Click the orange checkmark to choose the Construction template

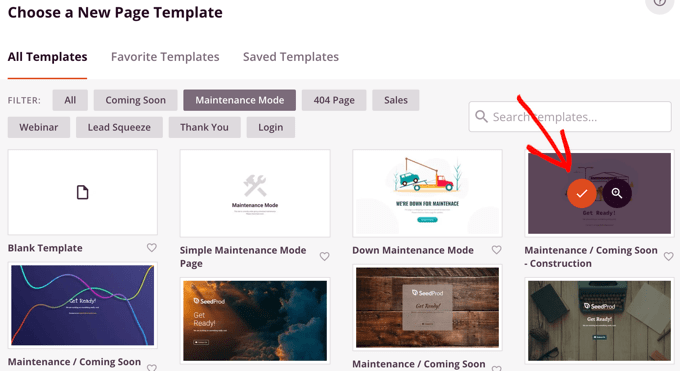point(582,193)
